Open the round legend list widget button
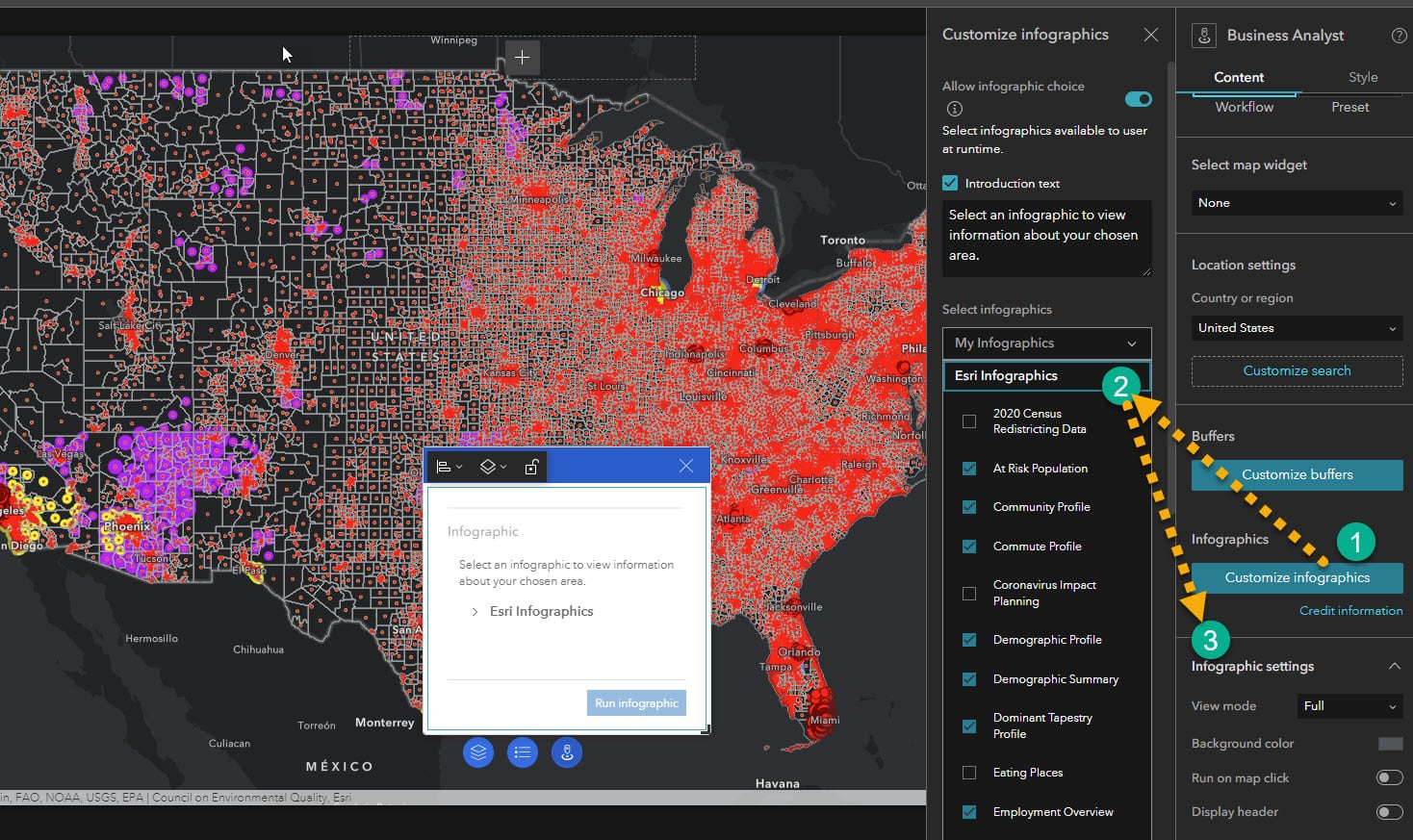This screenshot has height=840, width=1413. (x=523, y=752)
